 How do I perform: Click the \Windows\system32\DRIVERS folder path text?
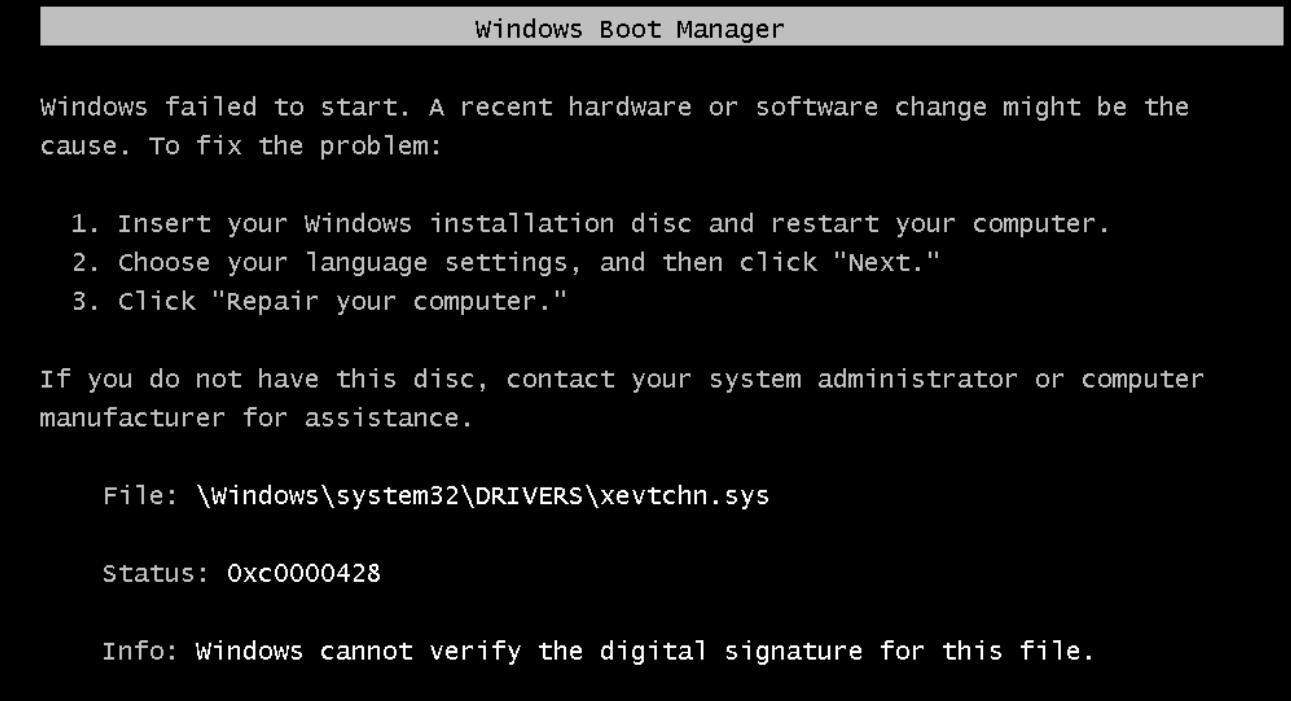click(391, 495)
